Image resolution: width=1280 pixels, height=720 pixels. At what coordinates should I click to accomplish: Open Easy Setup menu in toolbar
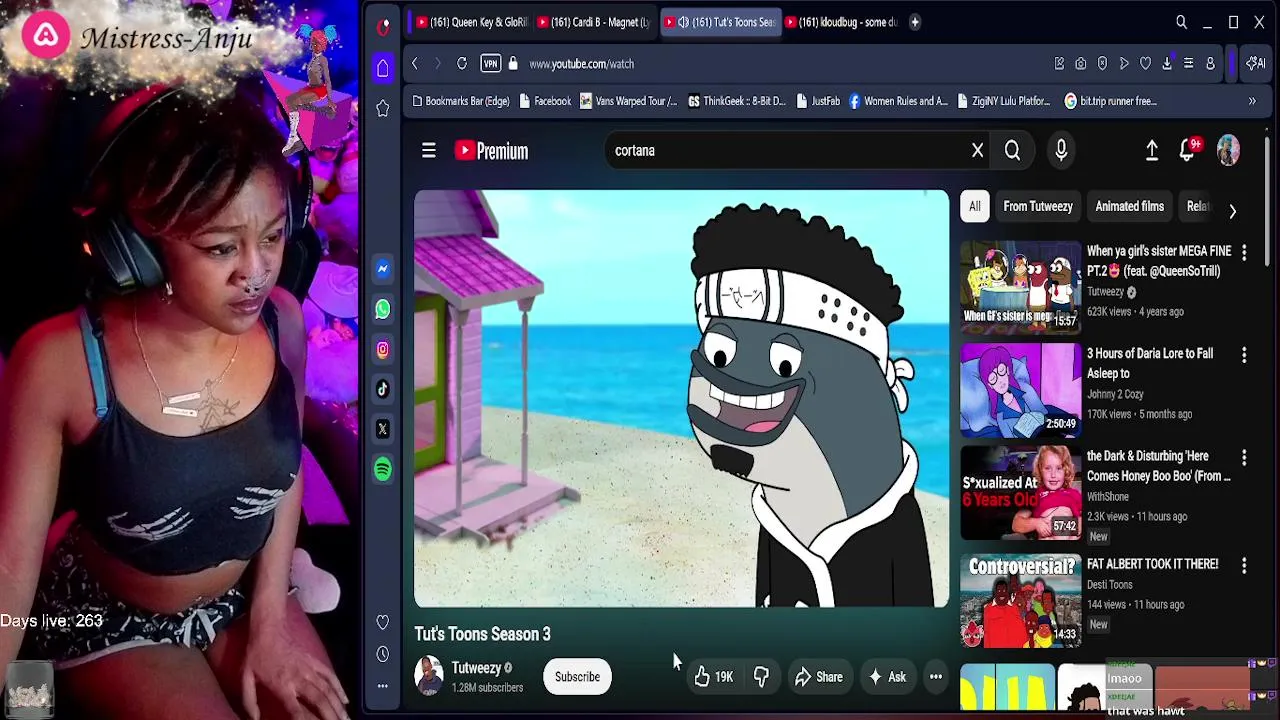coord(1188,64)
